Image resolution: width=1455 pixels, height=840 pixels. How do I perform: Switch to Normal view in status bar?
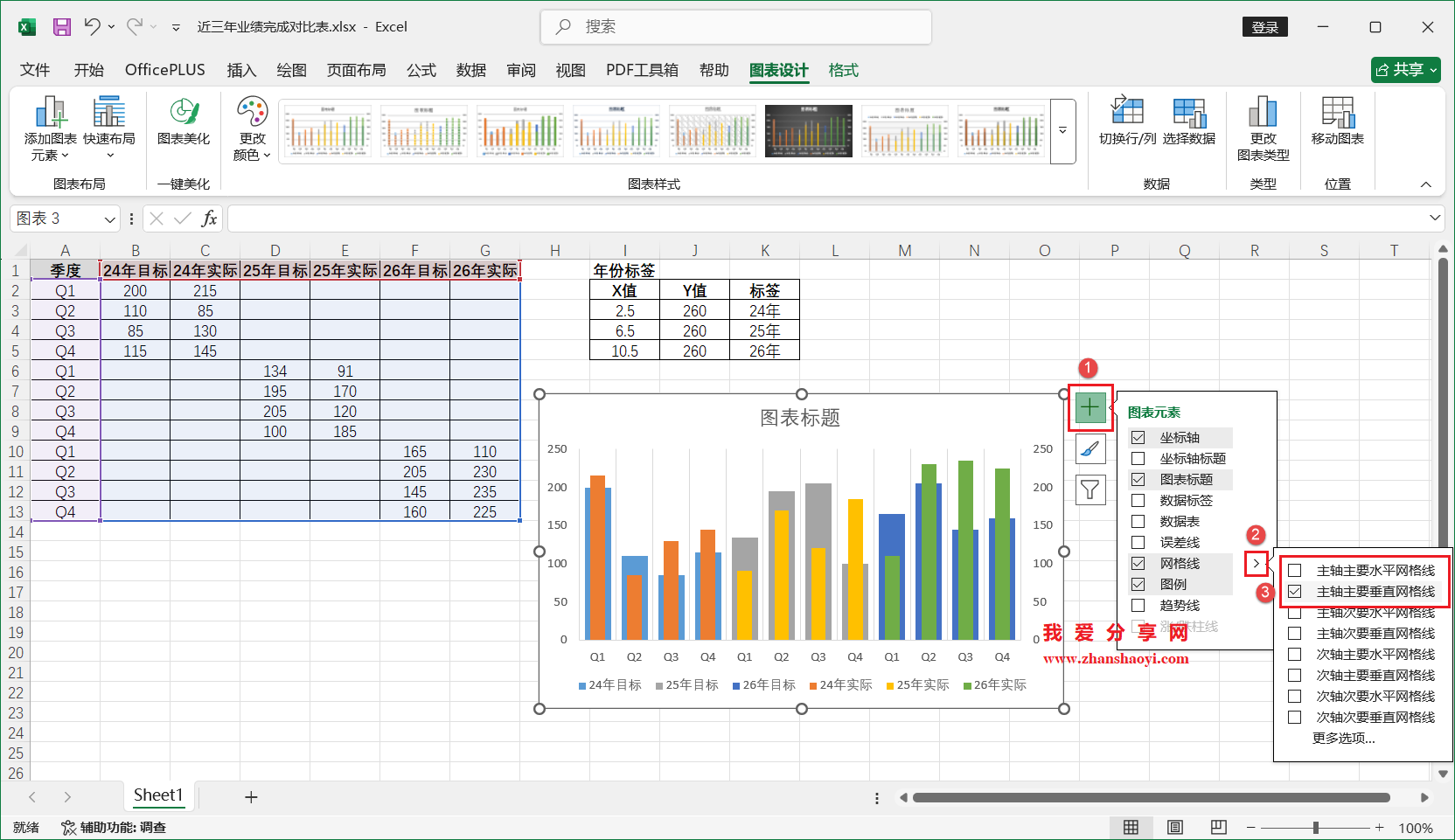(1131, 828)
